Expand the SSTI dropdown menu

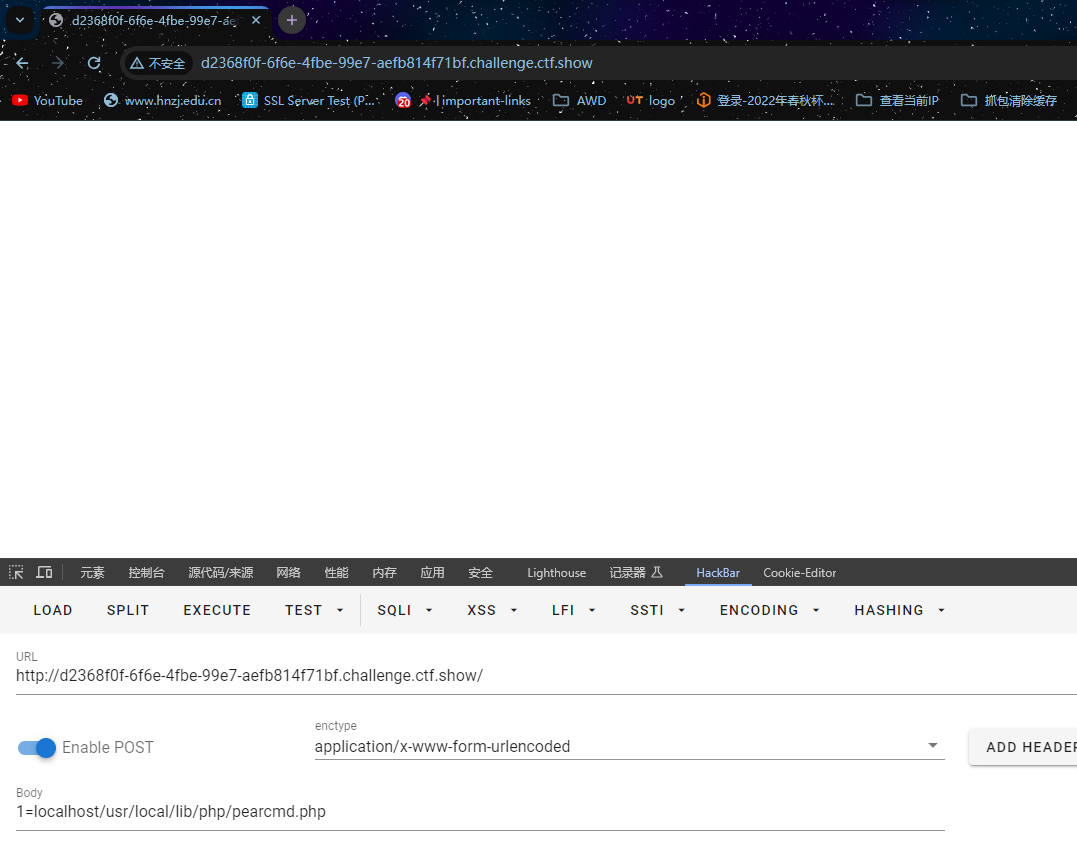[x=657, y=610]
